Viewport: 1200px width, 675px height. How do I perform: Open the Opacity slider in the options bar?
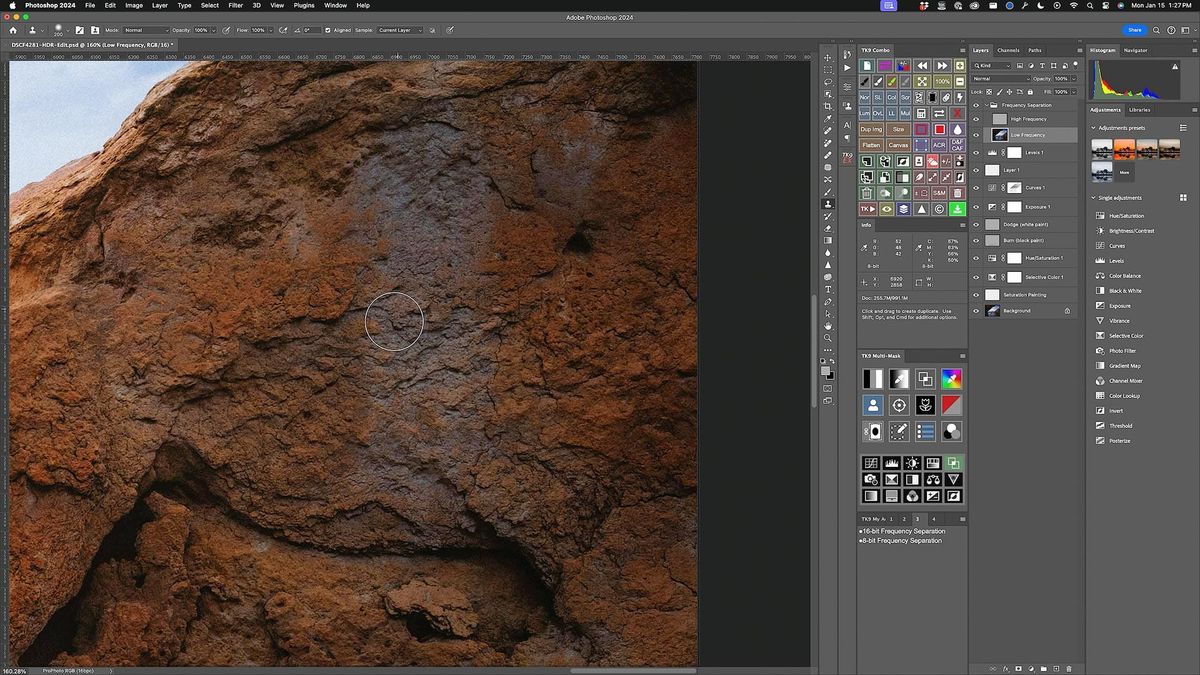point(213,30)
